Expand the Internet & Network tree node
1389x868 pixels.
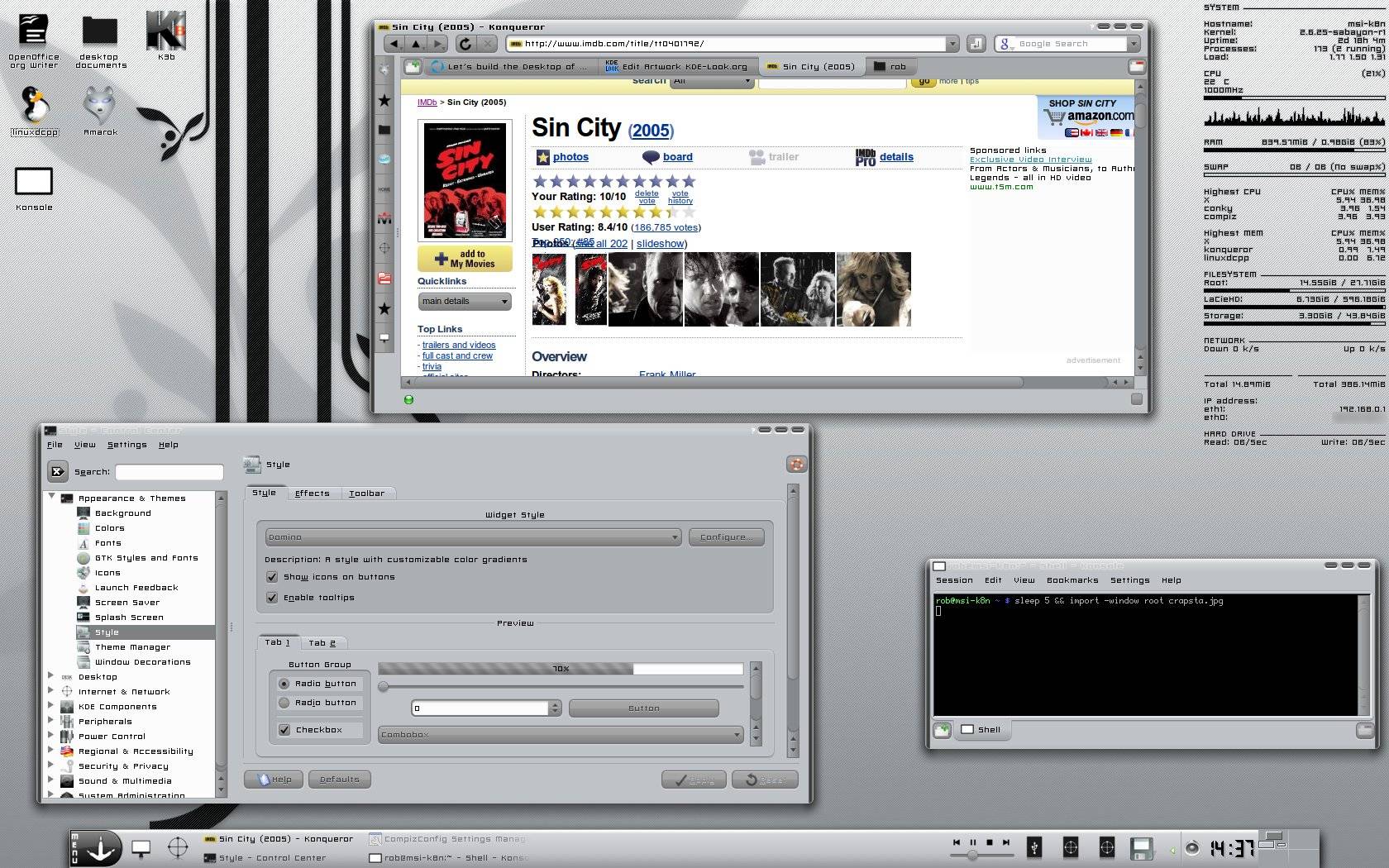point(51,690)
